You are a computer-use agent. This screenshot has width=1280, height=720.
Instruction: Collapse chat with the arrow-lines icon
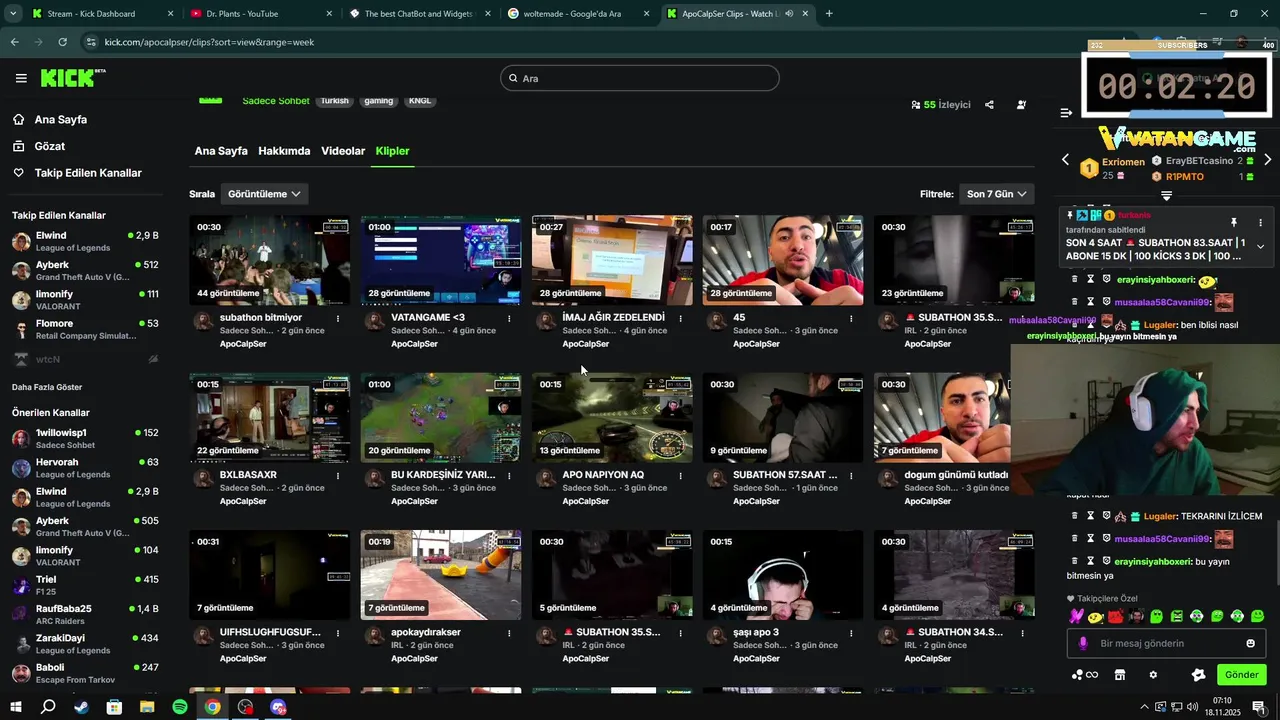[x=1066, y=113]
